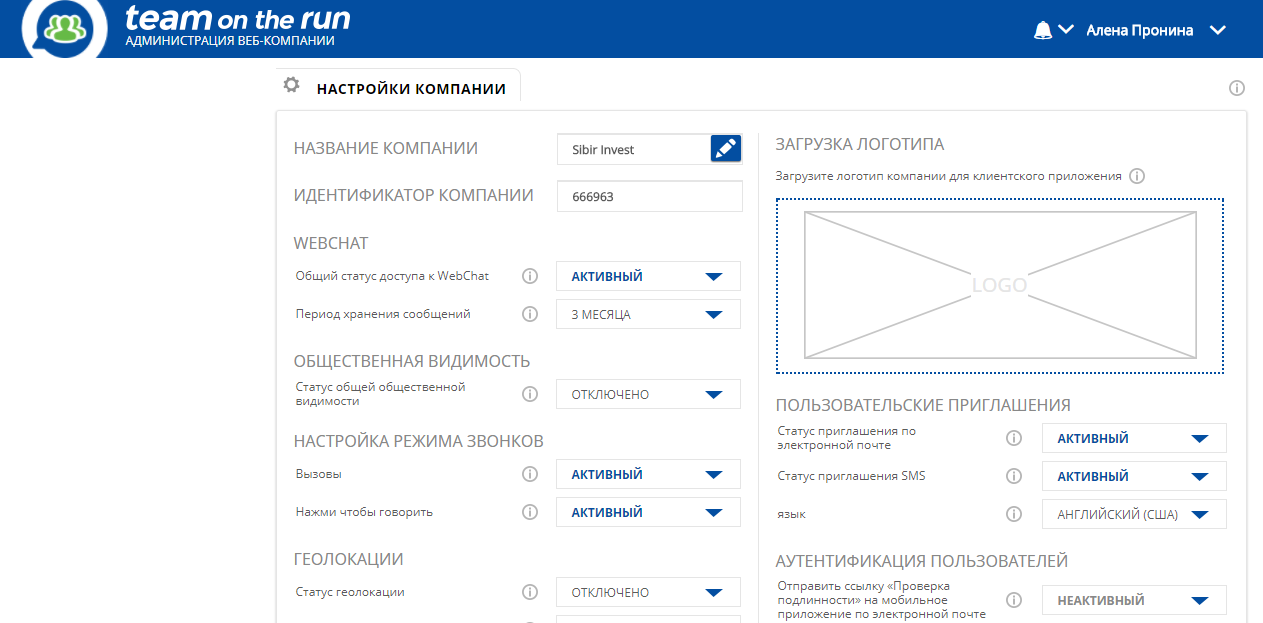Screen dimensions: 1263x623
Task: Click the gear icon beside НАСТРОЙКИ КОМПАНИИ
Action: click(x=291, y=85)
